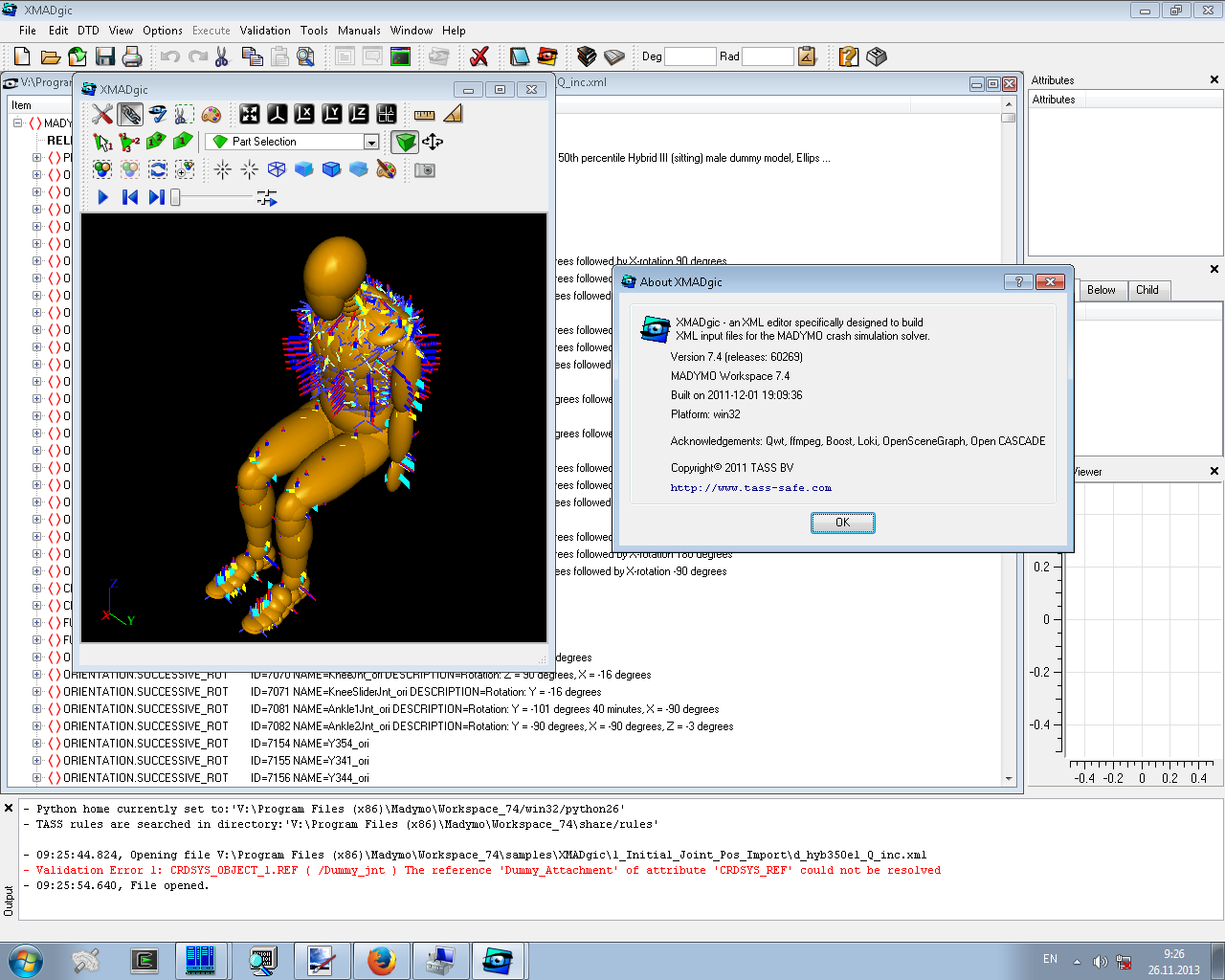
Task: Click the ? help button in About dialog
Action: [x=1018, y=281]
